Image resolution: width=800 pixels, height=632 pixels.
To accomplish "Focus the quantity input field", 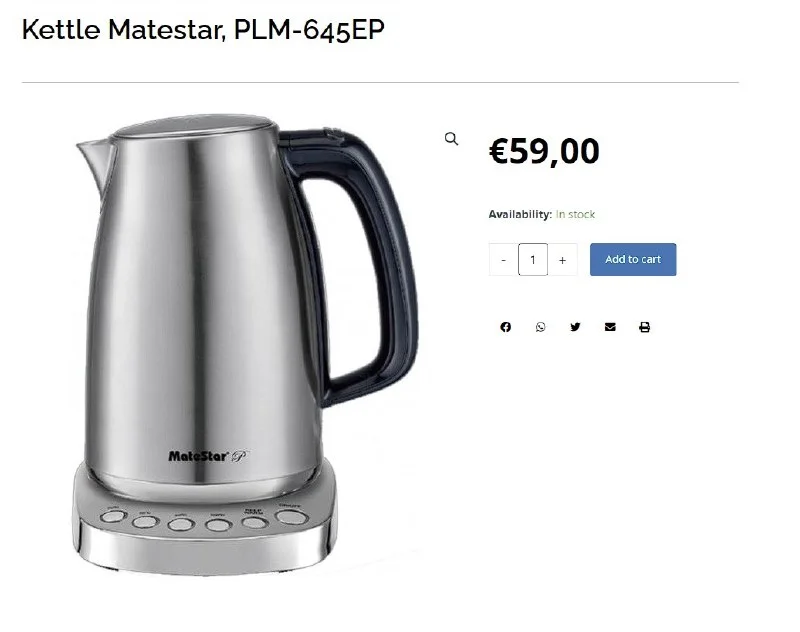I will click(x=533, y=260).
